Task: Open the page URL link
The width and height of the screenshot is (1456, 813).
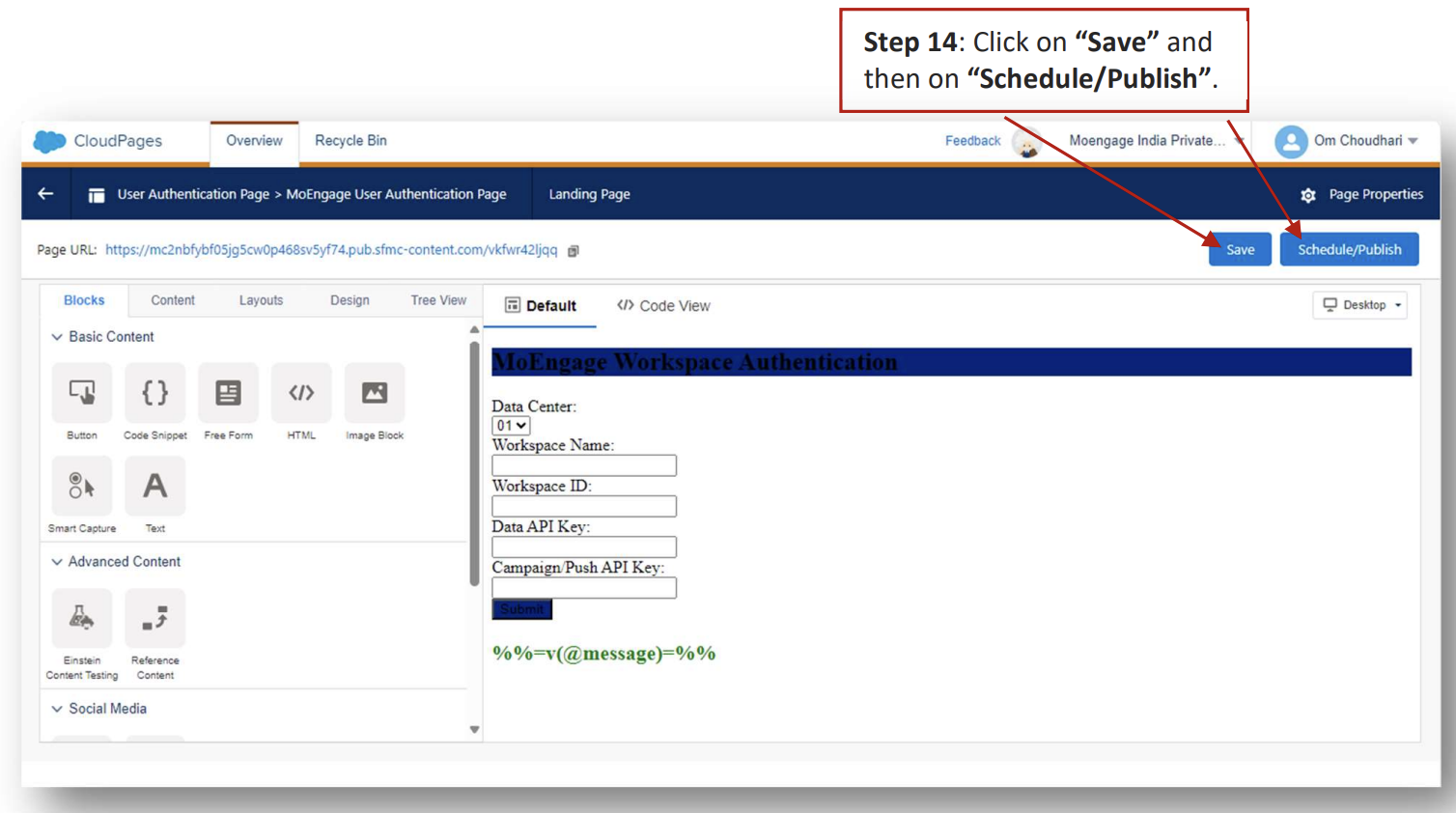Action: tap(331, 250)
